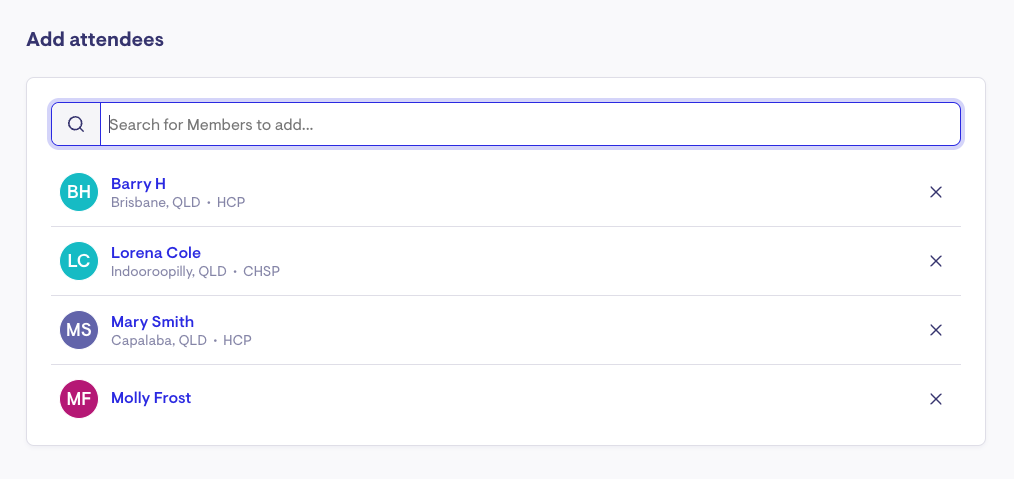
Task: Remove Barry H from attendees
Action: tap(936, 192)
